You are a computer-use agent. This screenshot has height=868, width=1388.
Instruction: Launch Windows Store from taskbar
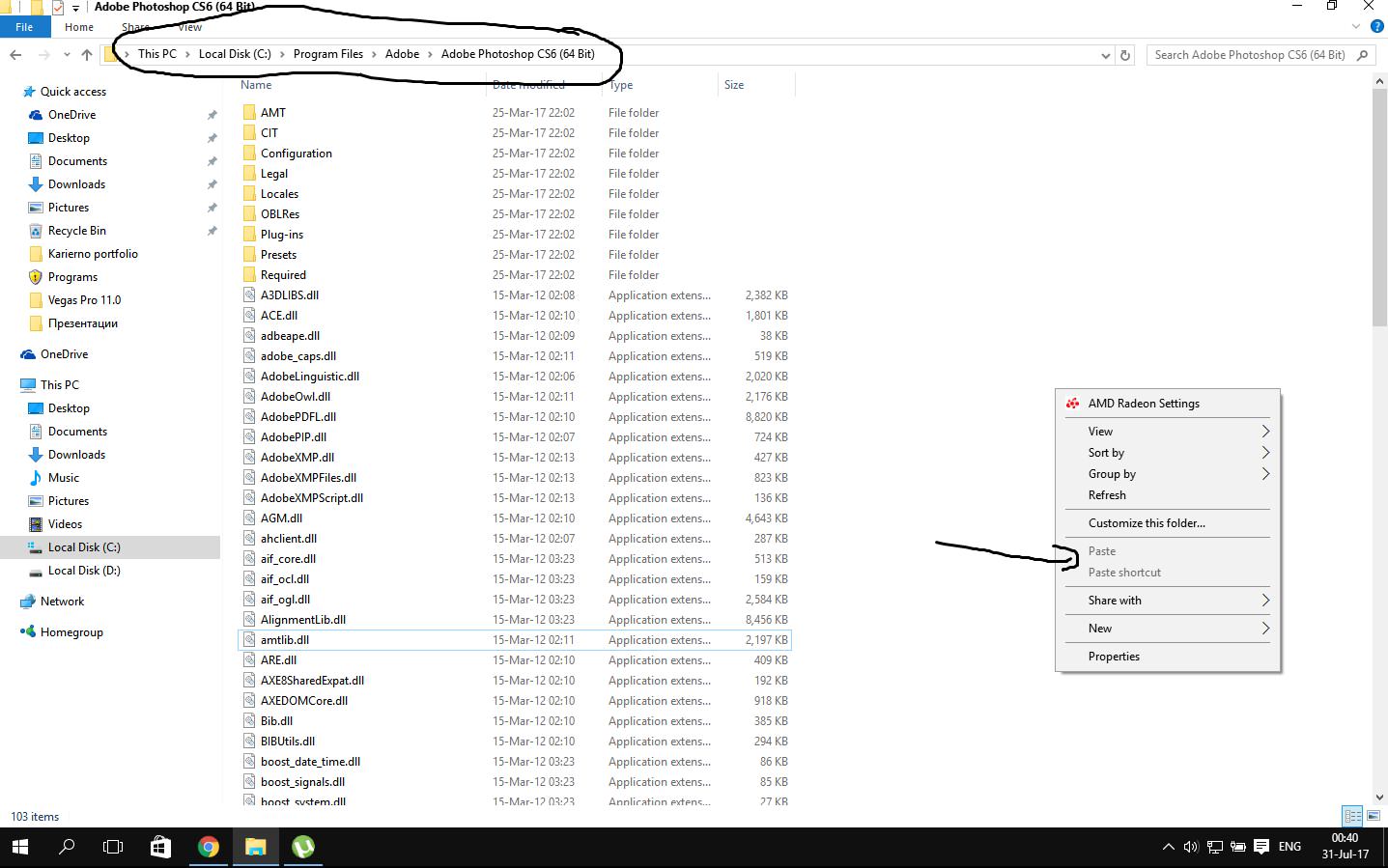(160, 847)
